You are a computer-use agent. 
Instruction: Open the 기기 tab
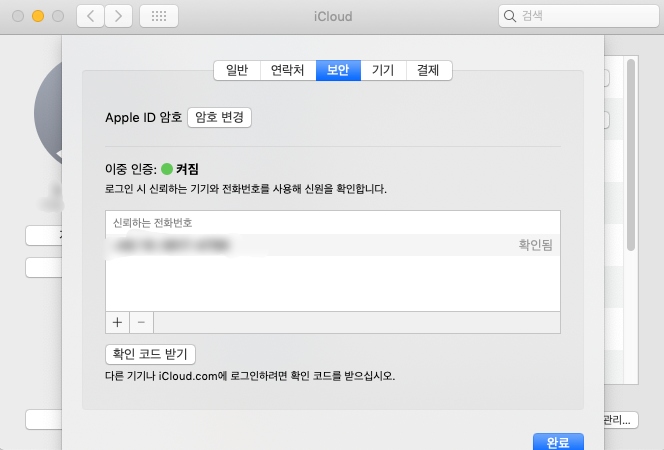pos(383,70)
